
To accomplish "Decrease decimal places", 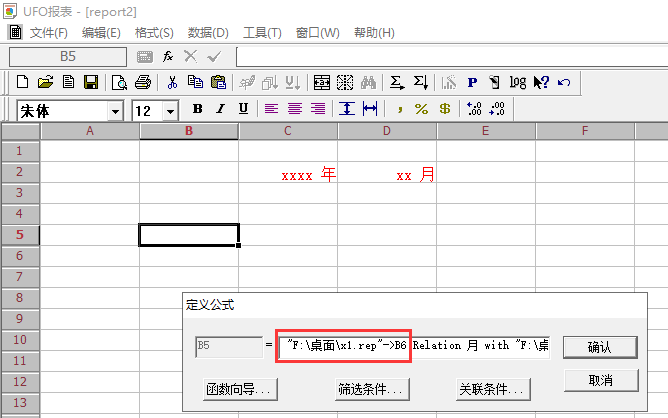I will 497,109.
